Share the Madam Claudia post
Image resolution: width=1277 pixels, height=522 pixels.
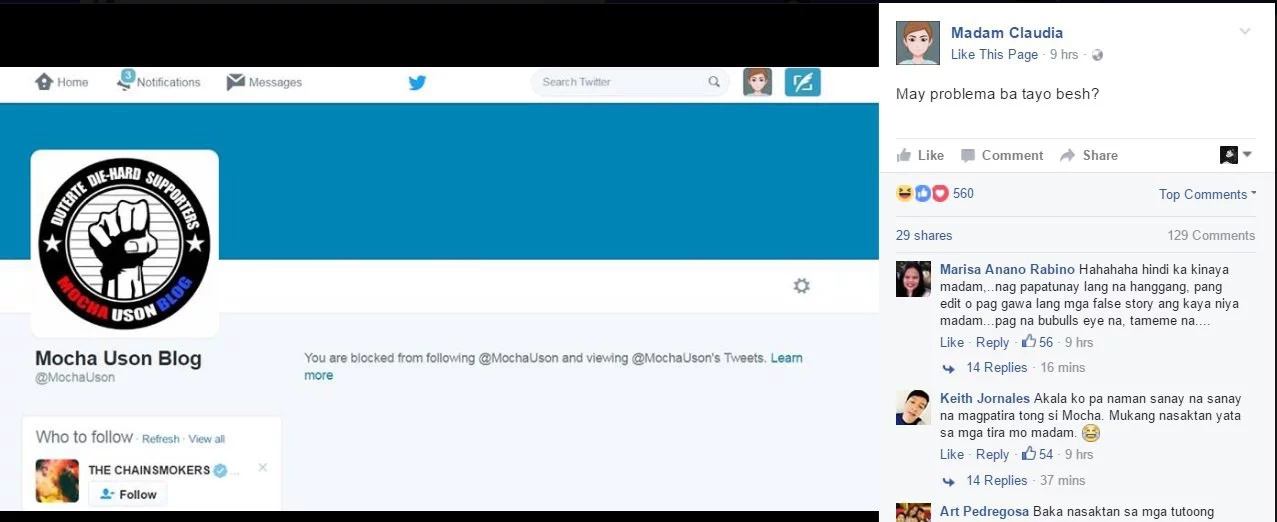1089,155
